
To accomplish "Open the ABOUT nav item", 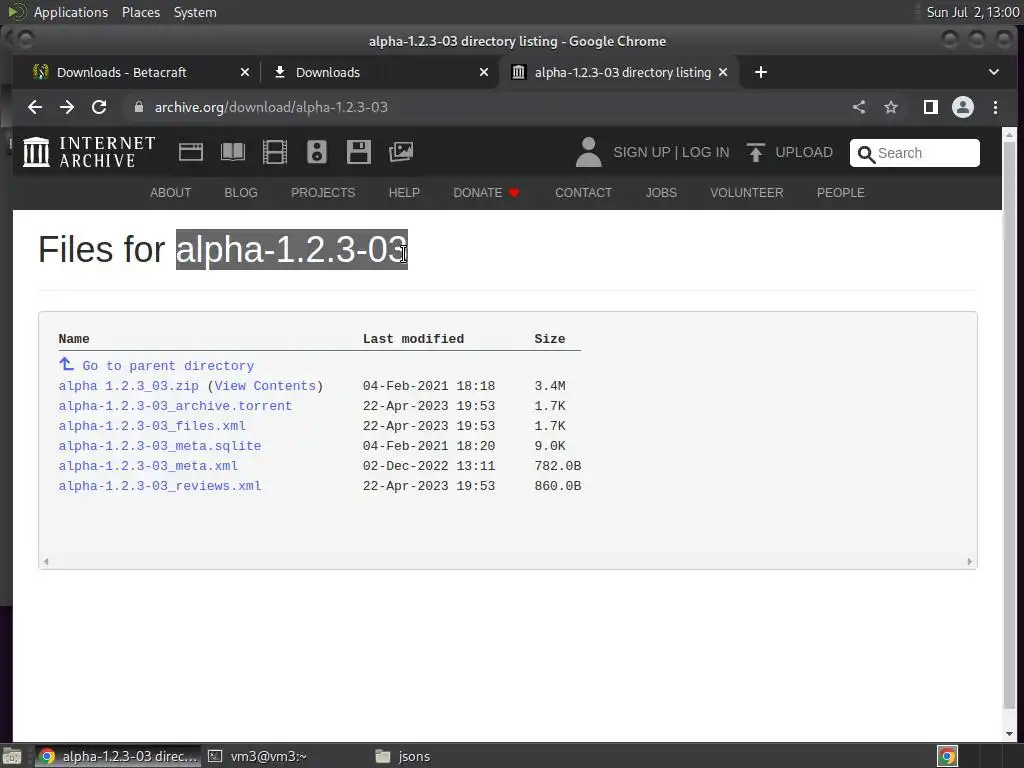I will click(170, 193).
